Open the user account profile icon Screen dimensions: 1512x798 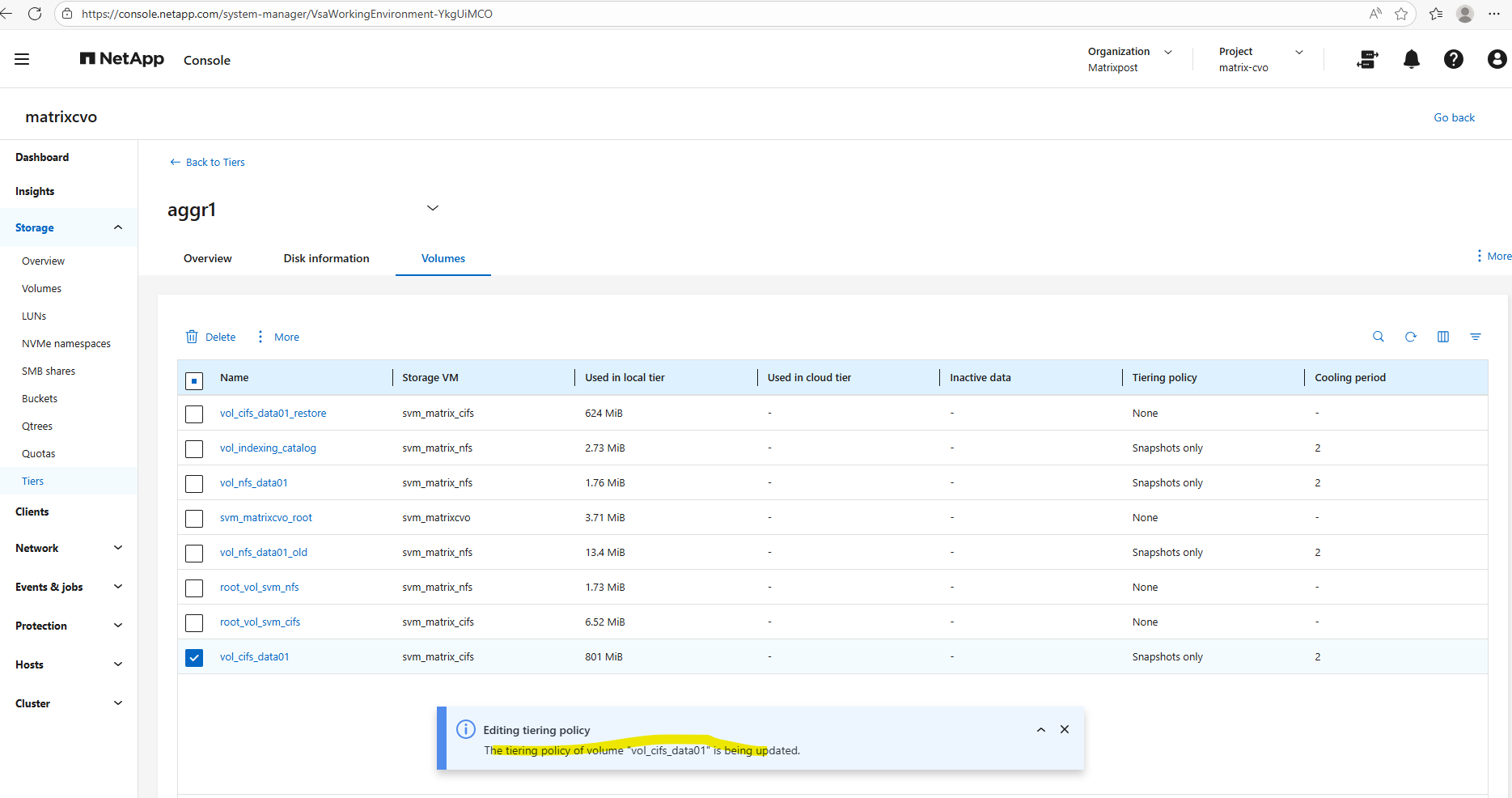point(1496,59)
